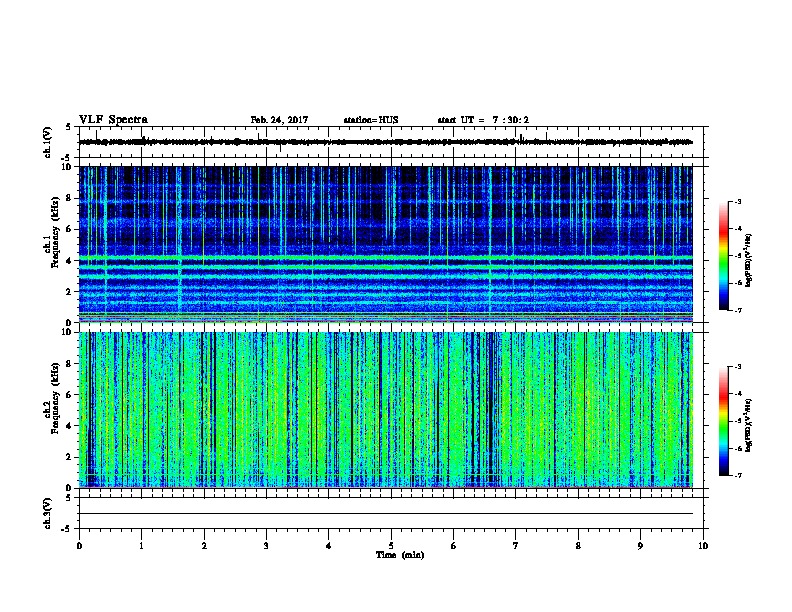Click the ch.1 "Frequency (kHz)" axis label
Viewport: 792px width, 612px height.
(x=55, y=232)
